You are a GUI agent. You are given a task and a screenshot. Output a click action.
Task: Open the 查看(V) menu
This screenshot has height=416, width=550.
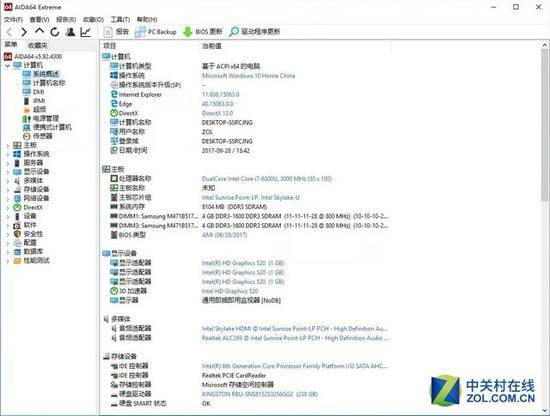point(39,19)
